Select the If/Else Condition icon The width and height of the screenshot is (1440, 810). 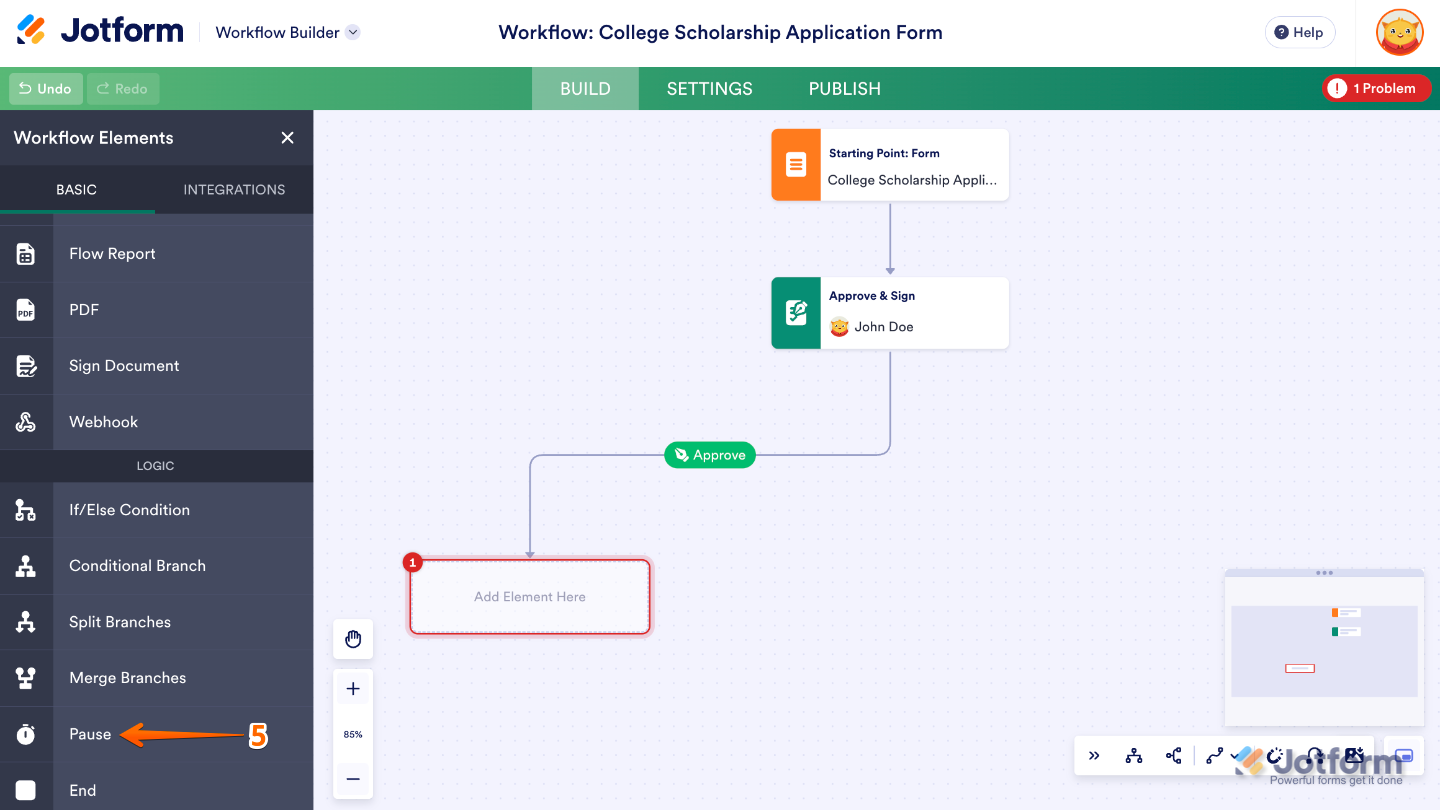[x=26, y=509]
